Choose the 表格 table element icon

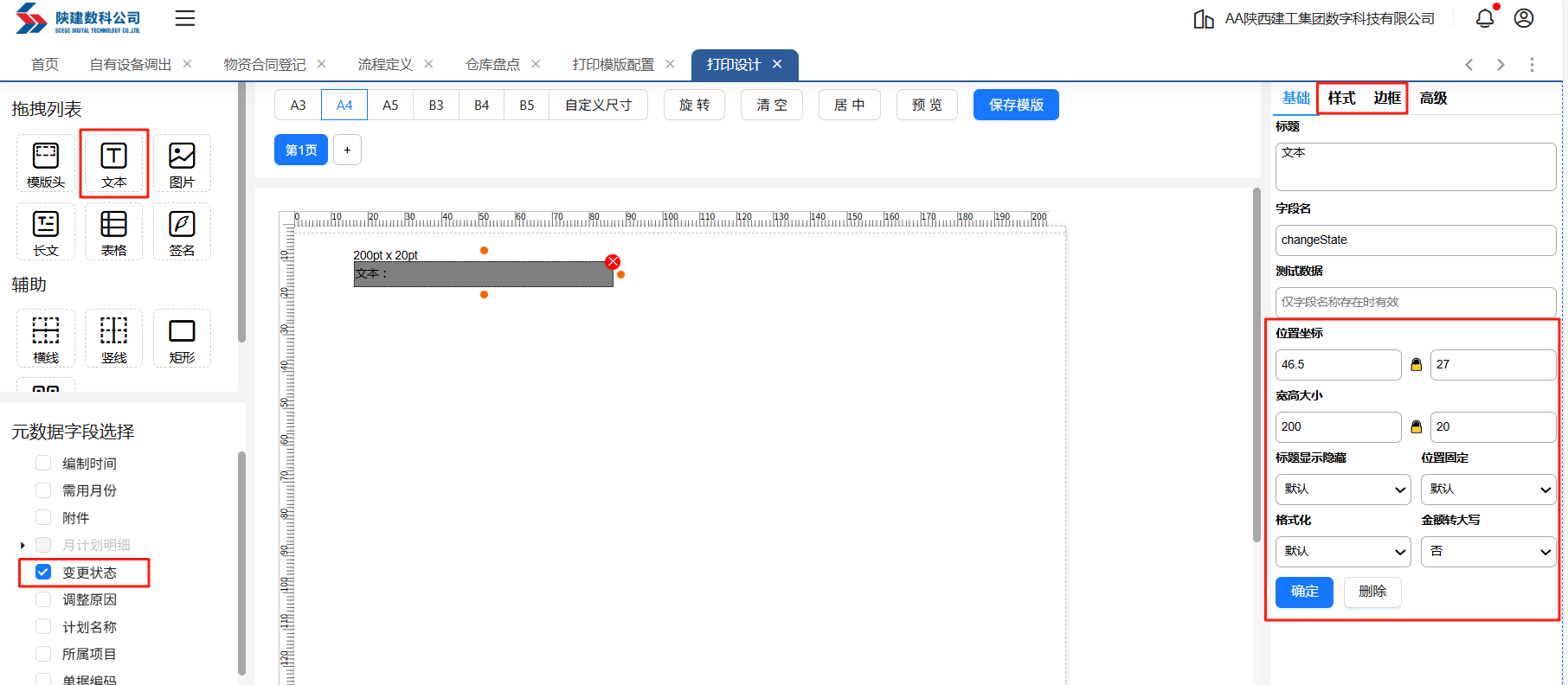(x=113, y=232)
